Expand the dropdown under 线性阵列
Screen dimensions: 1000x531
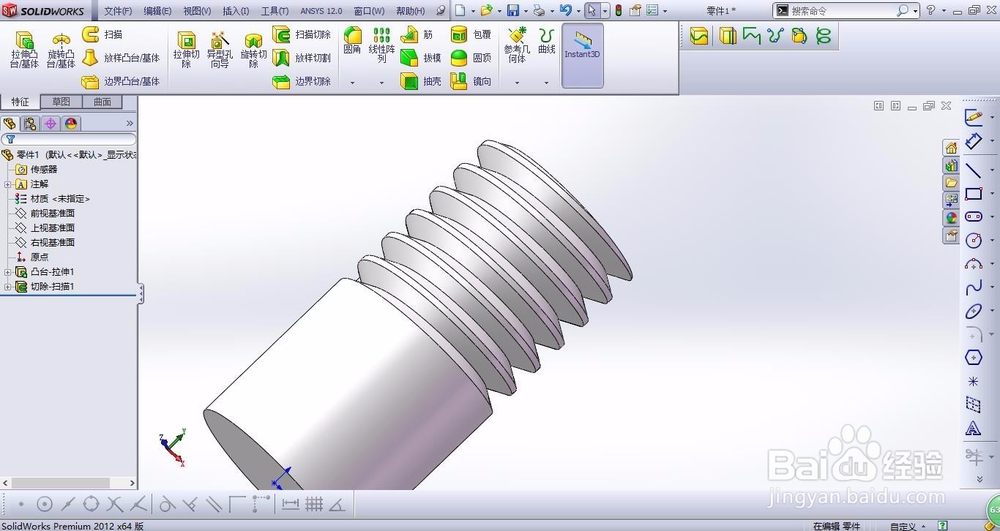[381, 82]
